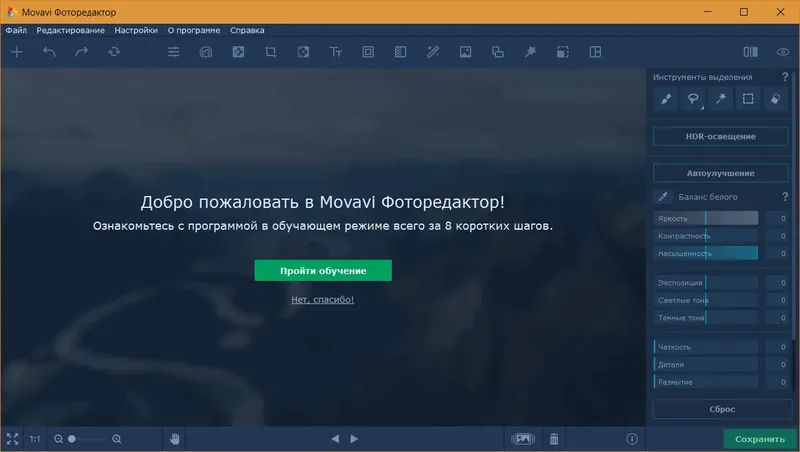
Task: Zoom out with minus magnifier
Action: click(58, 439)
